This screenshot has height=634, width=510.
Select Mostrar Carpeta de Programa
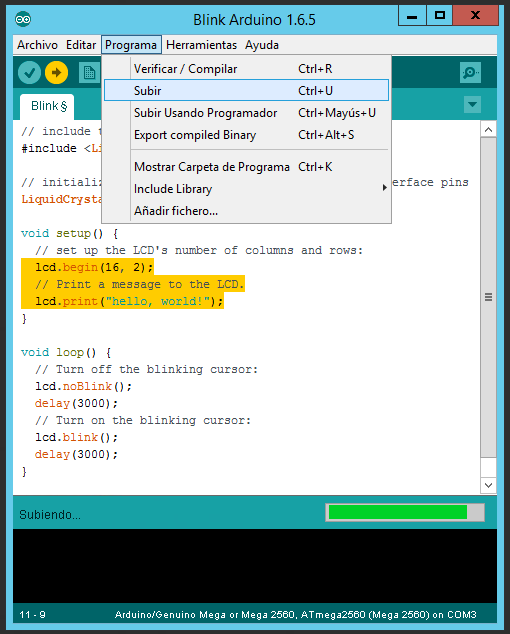click(246, 167)
